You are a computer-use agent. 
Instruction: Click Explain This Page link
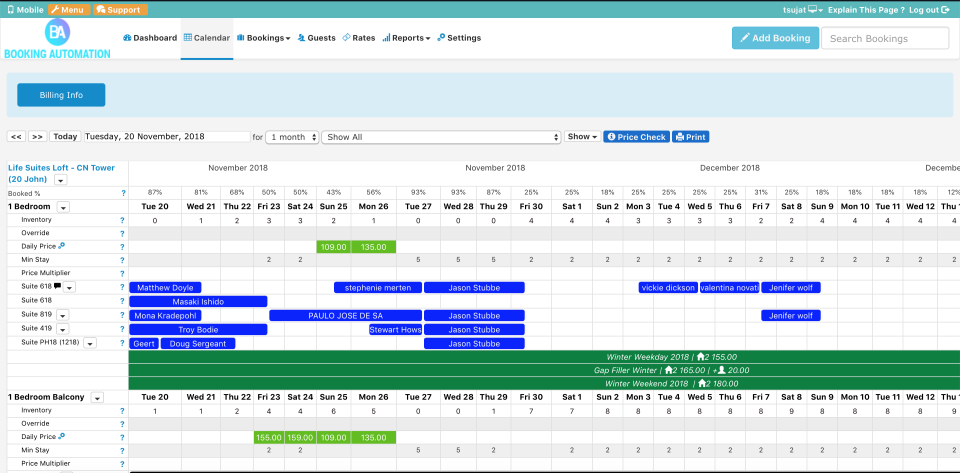click(x=866, y=10)
